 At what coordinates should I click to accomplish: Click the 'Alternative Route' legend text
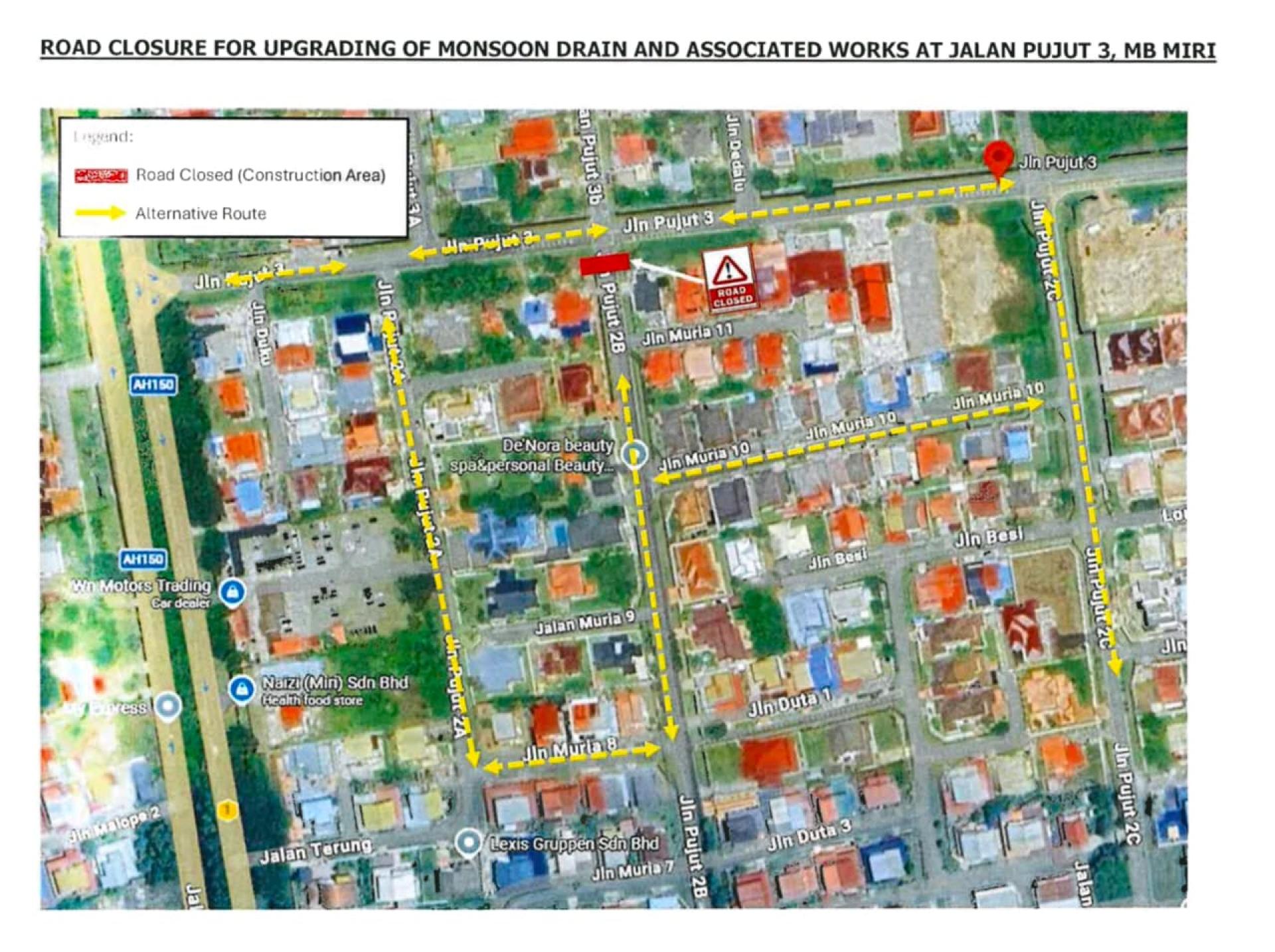click(x=201, y=214)
